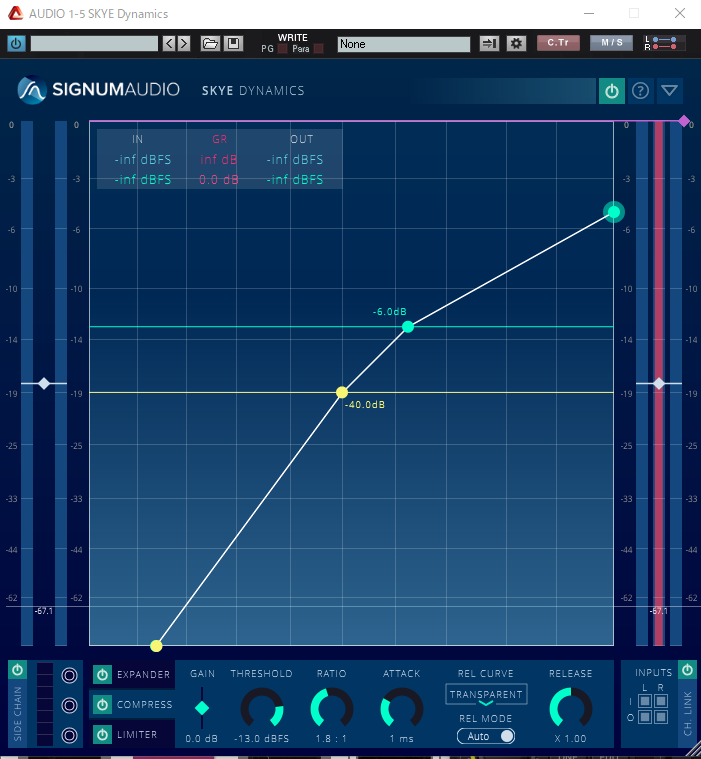701x759 pixels.
Task: Open preset file with folder icon
Action: click(x=210, y=44)
